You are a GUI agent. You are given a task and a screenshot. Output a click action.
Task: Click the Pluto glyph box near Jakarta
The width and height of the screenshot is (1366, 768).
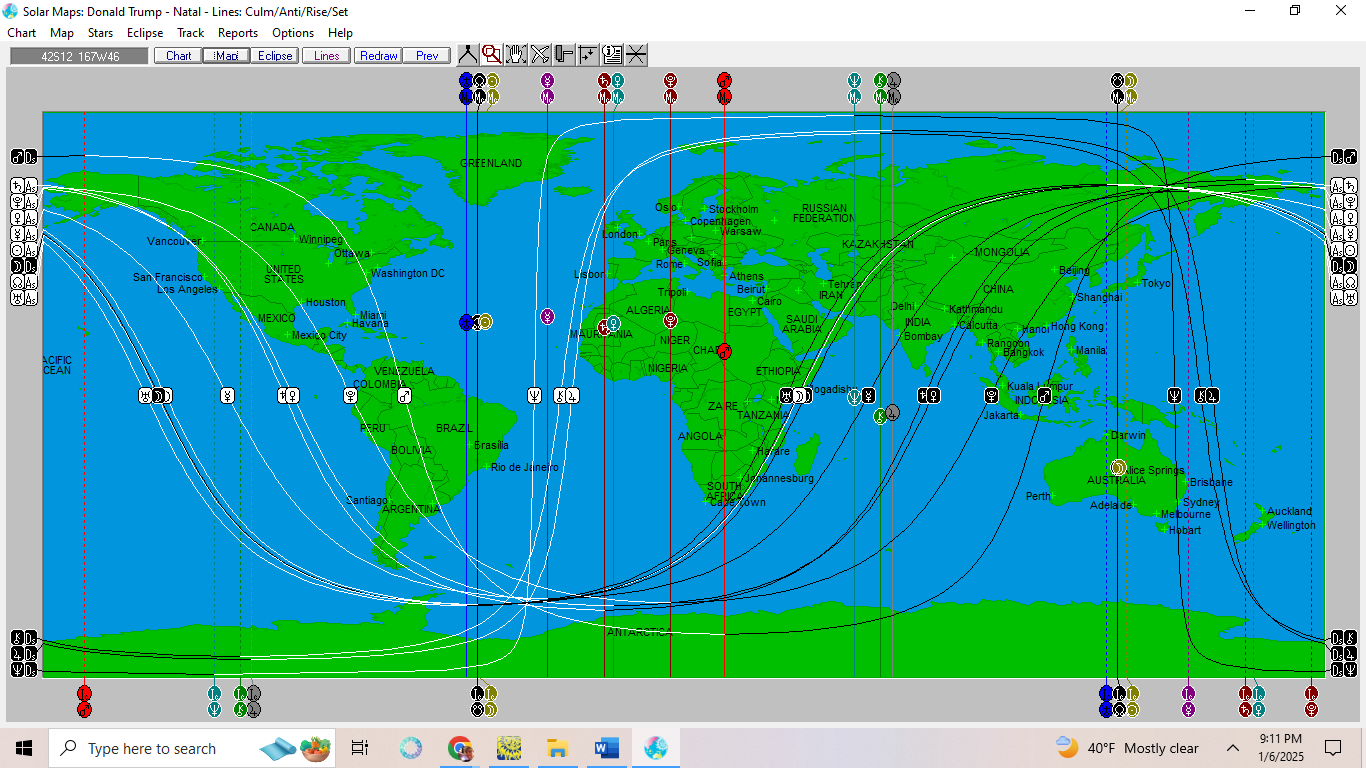pyautogui.click(x=991, y=396)
